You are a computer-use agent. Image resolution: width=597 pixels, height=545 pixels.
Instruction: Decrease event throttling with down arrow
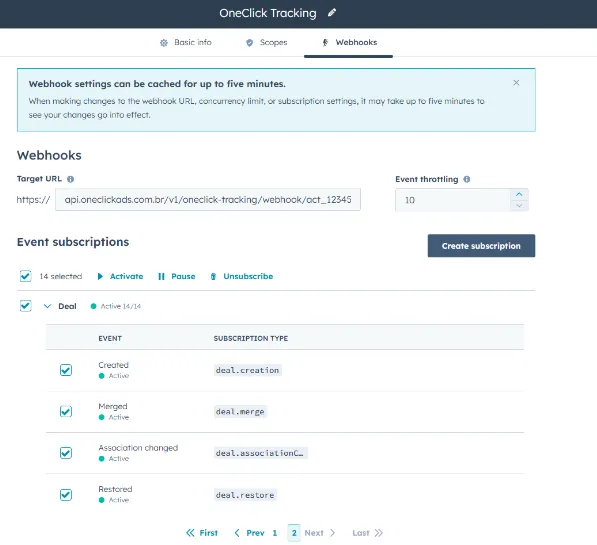(x=519, y=206)
